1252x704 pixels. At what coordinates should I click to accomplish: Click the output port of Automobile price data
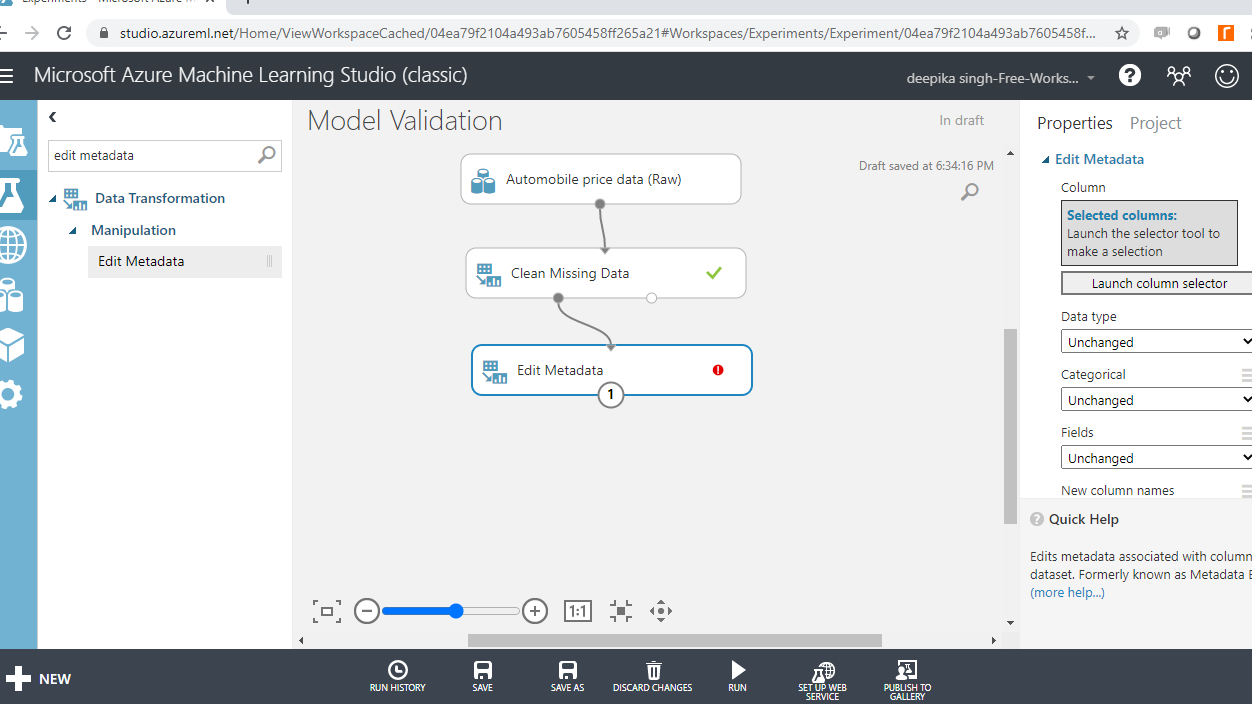(600, 204)
